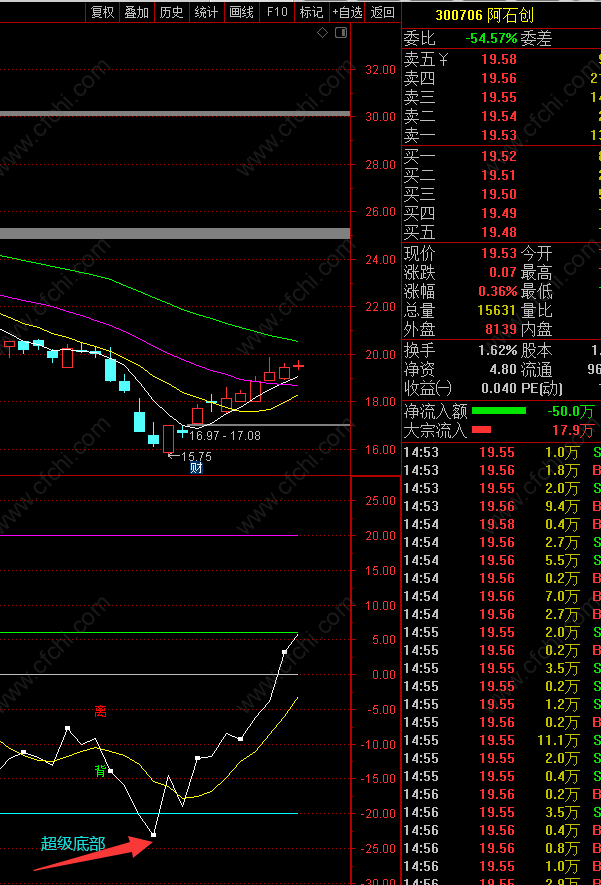This screenshot has width=601, height=885.
Task: Click the 超级底部 annotation label
Action: pos(73,844)
